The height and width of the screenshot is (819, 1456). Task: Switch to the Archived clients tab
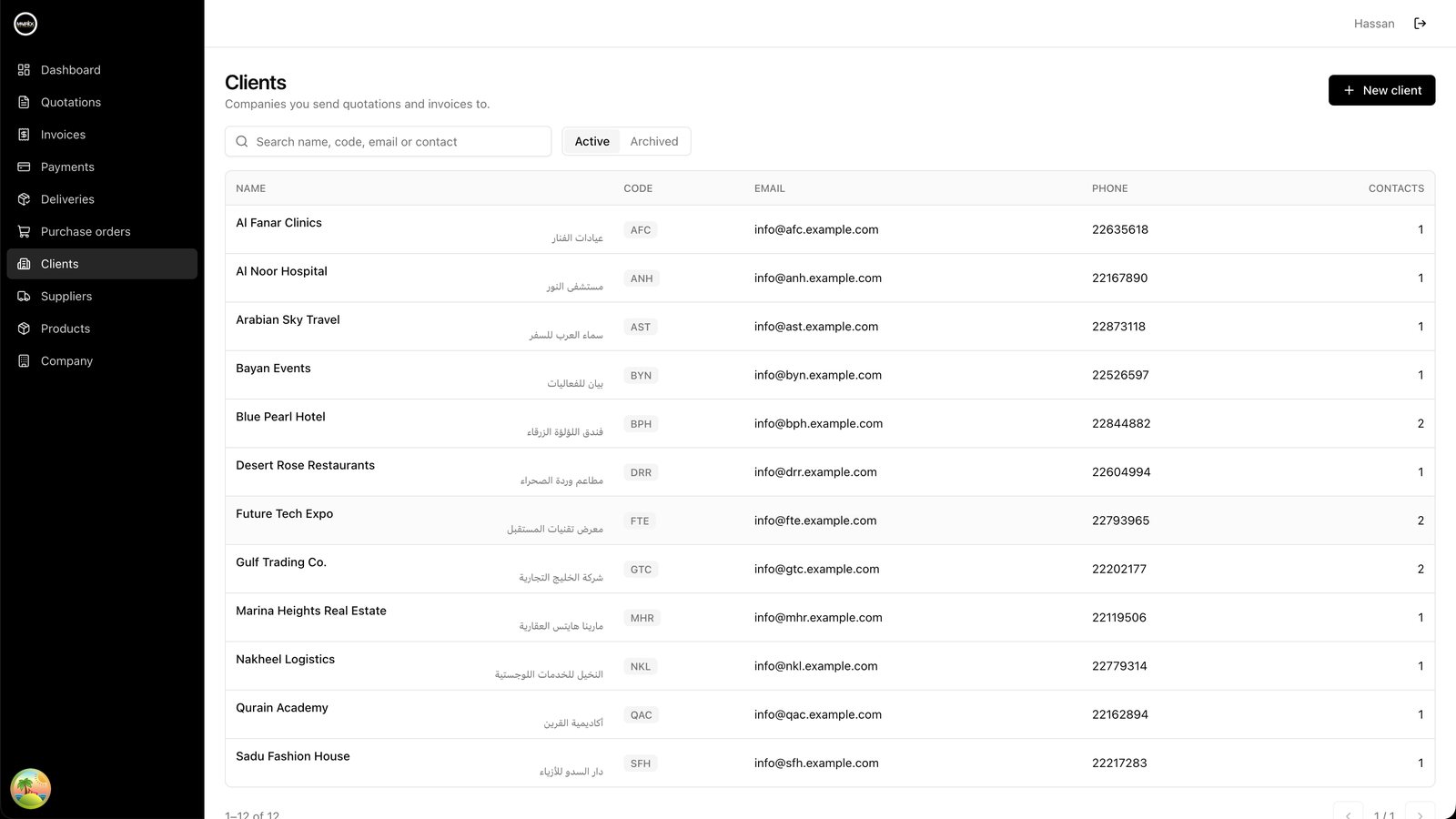coord(654,141)
